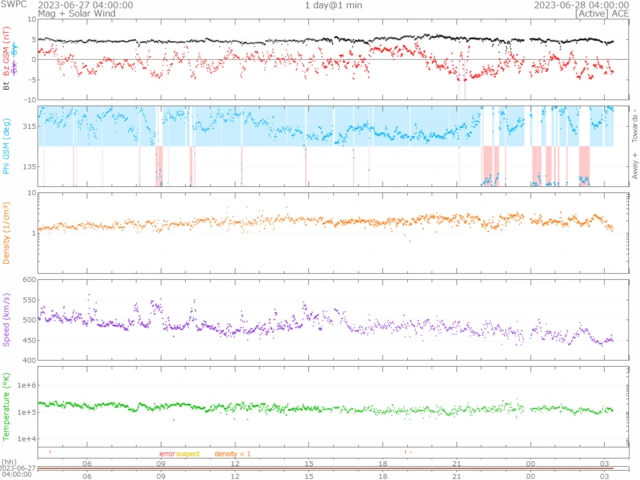This screenshot has height=480, width=640.
Task: Click the 'Phi GSM (deg)' axis label
Action: tap(7, 147)
